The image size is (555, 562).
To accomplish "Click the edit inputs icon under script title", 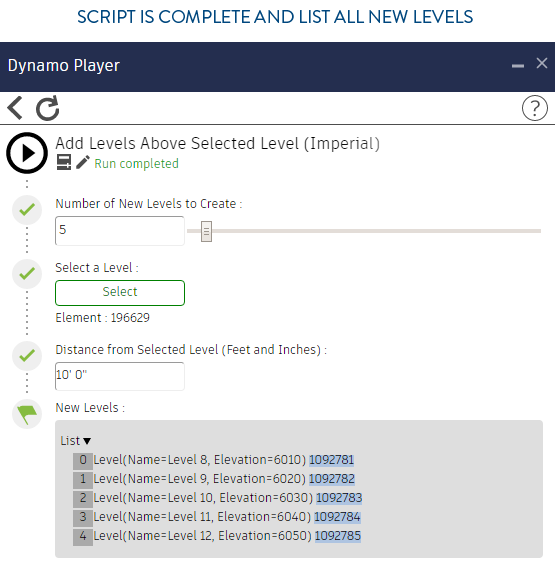I will (x=64, y=162).
